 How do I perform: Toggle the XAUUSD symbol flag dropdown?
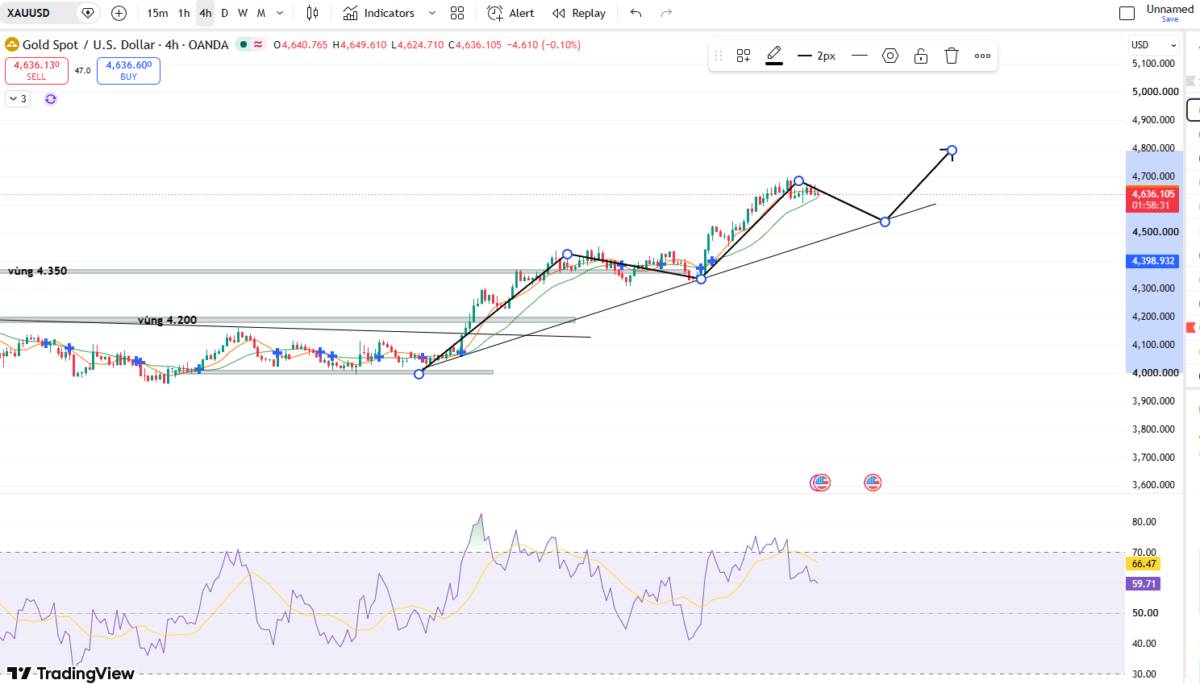tap(88, 13)
